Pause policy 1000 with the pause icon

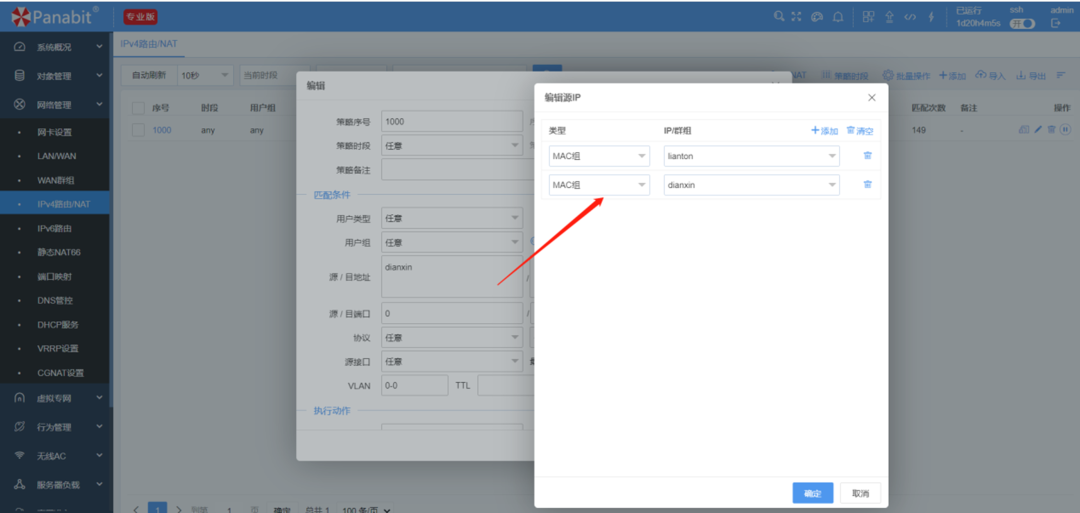click(x=1065, y=129)
